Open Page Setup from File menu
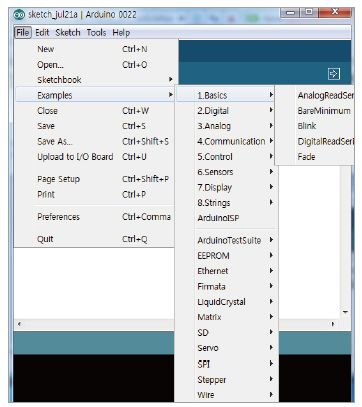362x407 pixels. 95,179
